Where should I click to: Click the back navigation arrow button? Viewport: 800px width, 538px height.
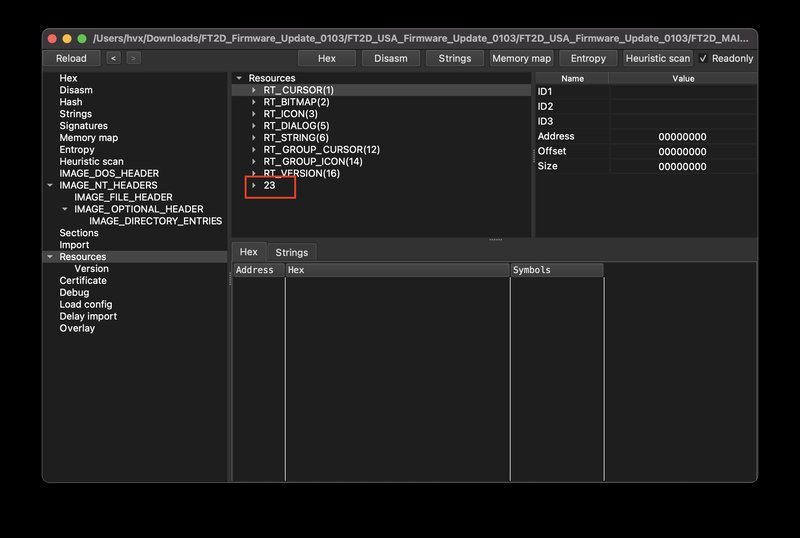pos(113,58)
